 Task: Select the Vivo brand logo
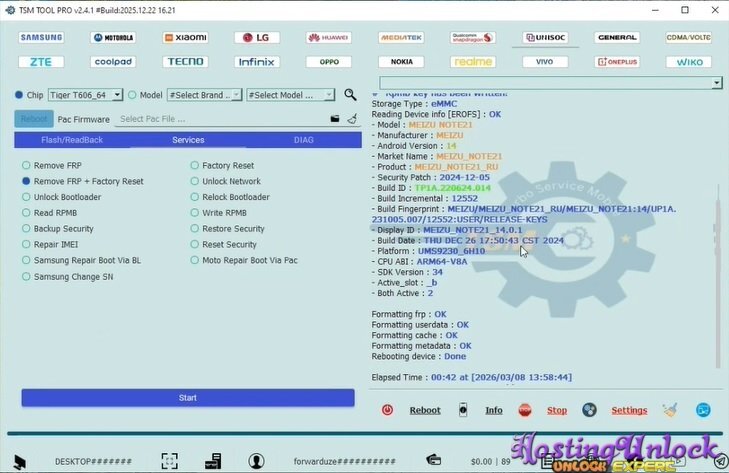tap(545, 62)
